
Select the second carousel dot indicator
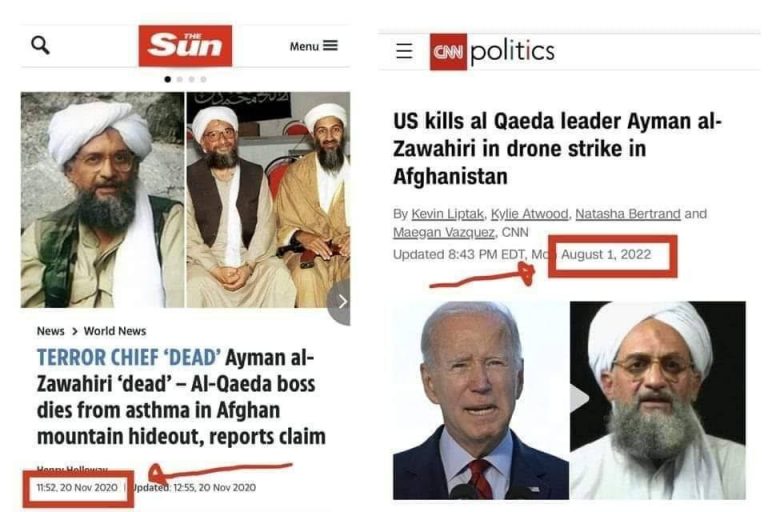[180, 79]
